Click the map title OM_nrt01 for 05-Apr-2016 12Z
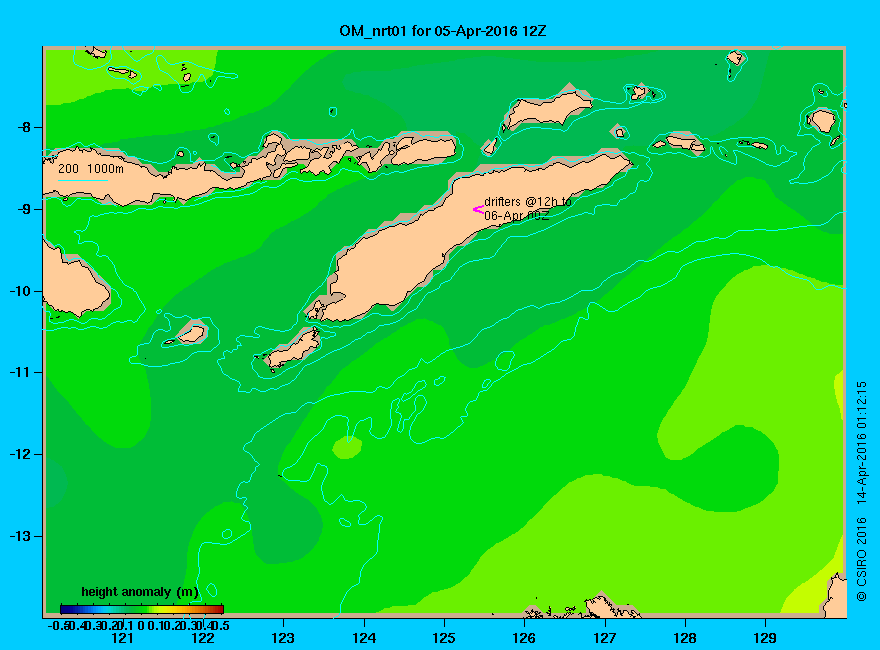Screen dimensions: 880x650 click(x=442, y=31)
